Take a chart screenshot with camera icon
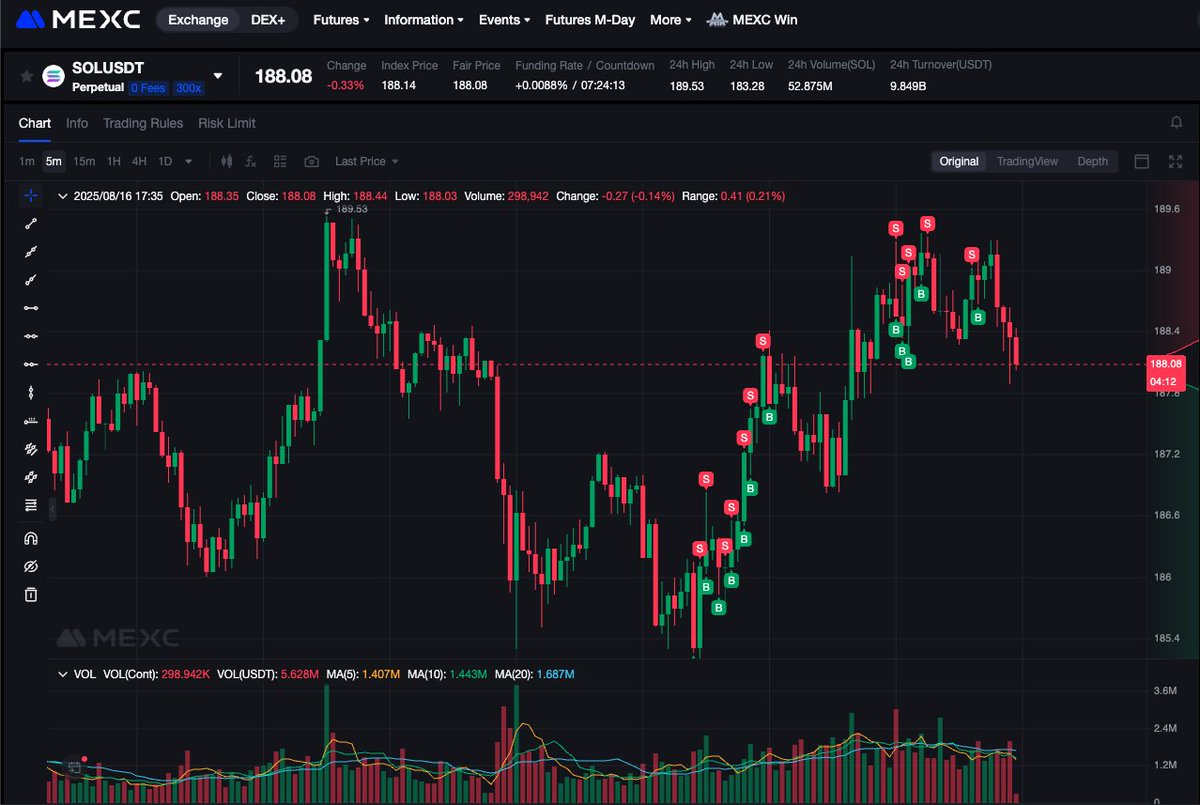This screenshot has height=805, width=1200. click(311, 161)
